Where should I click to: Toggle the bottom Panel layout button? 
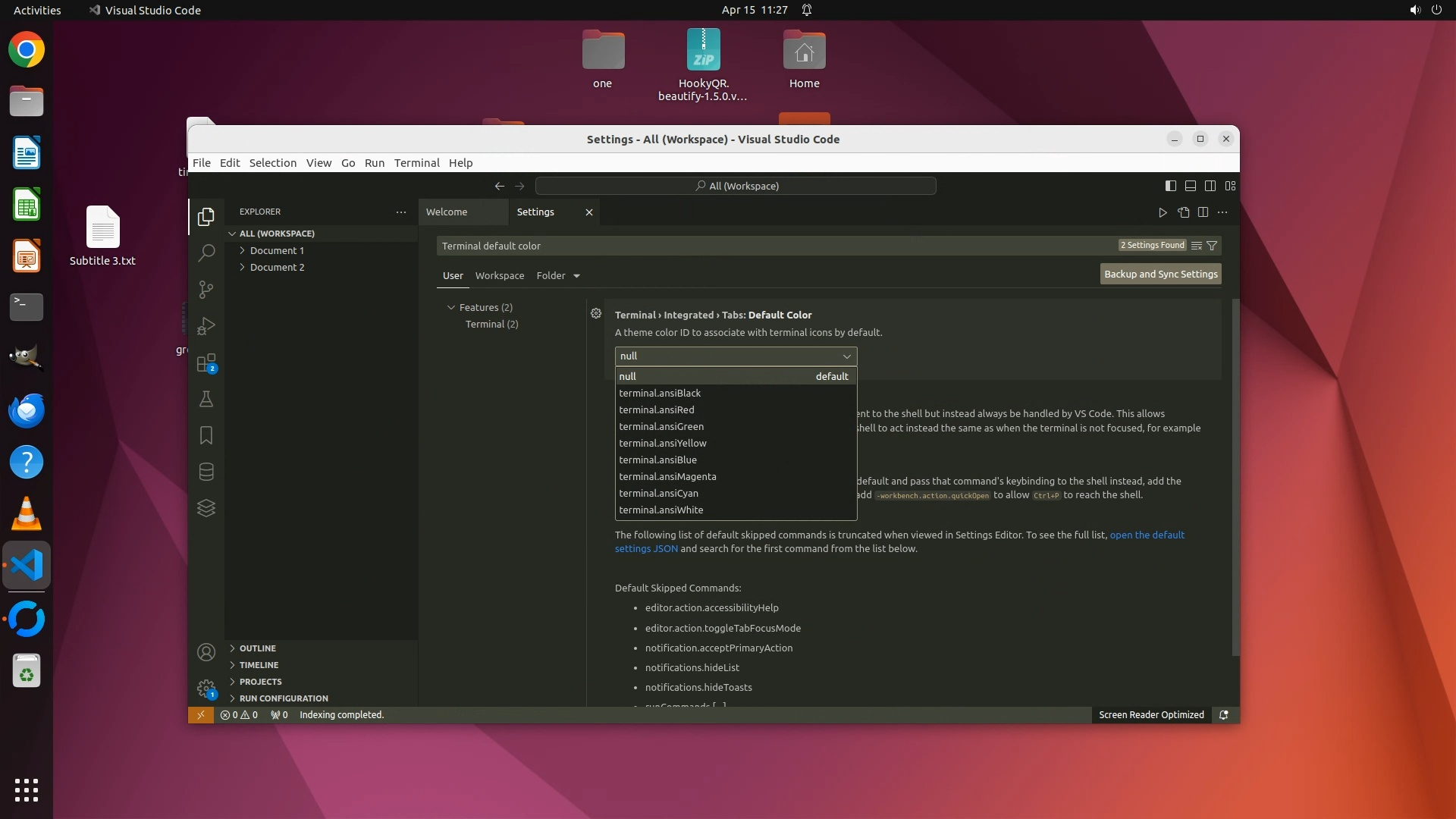(1191, 186)
